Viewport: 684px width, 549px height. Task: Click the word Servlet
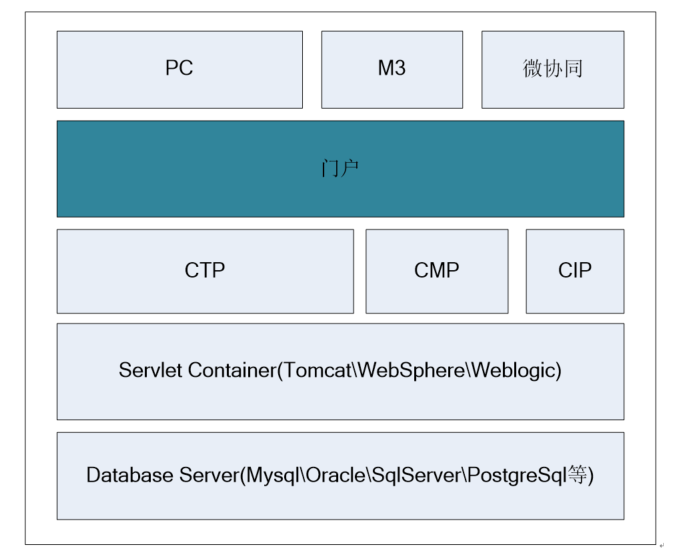coord(148,371)
